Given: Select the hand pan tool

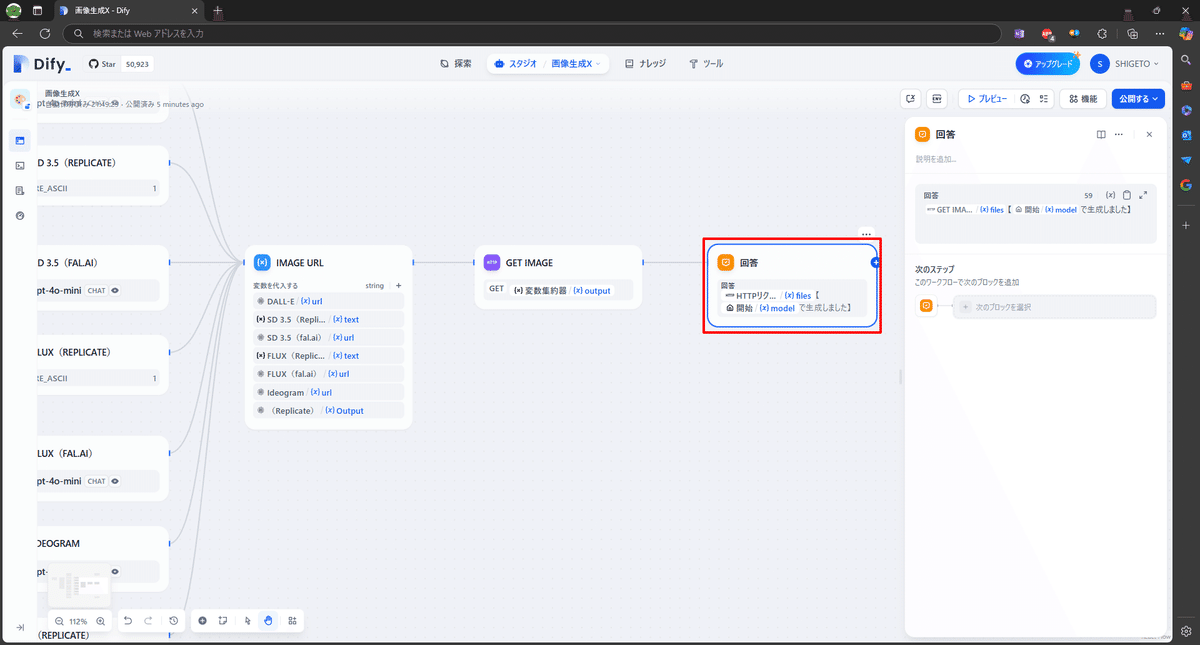Looking at the screenshot, I should [269, 621].
